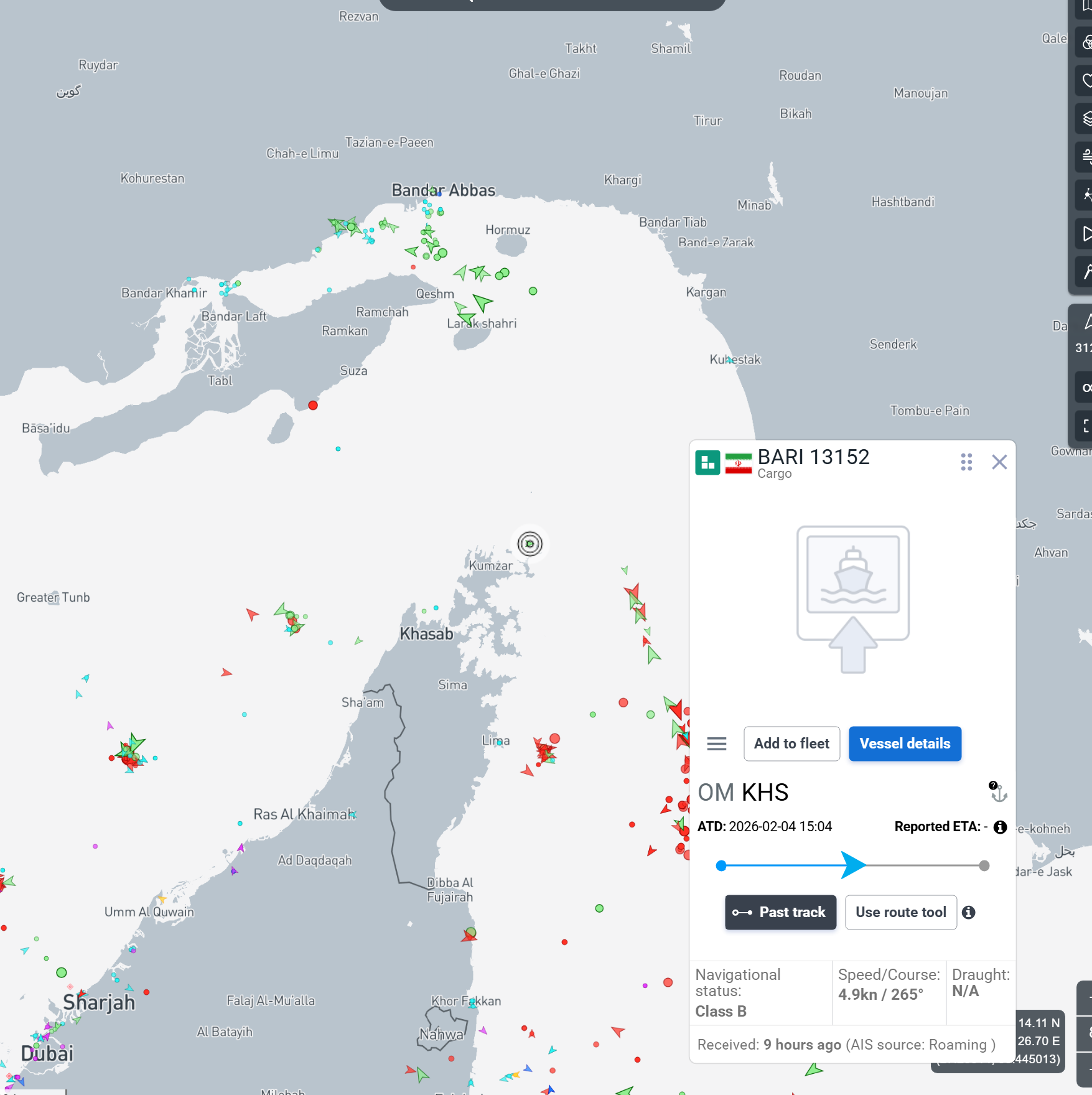Click the Kumzar map label
The image size is (1092, 1095).
(490, 566)
